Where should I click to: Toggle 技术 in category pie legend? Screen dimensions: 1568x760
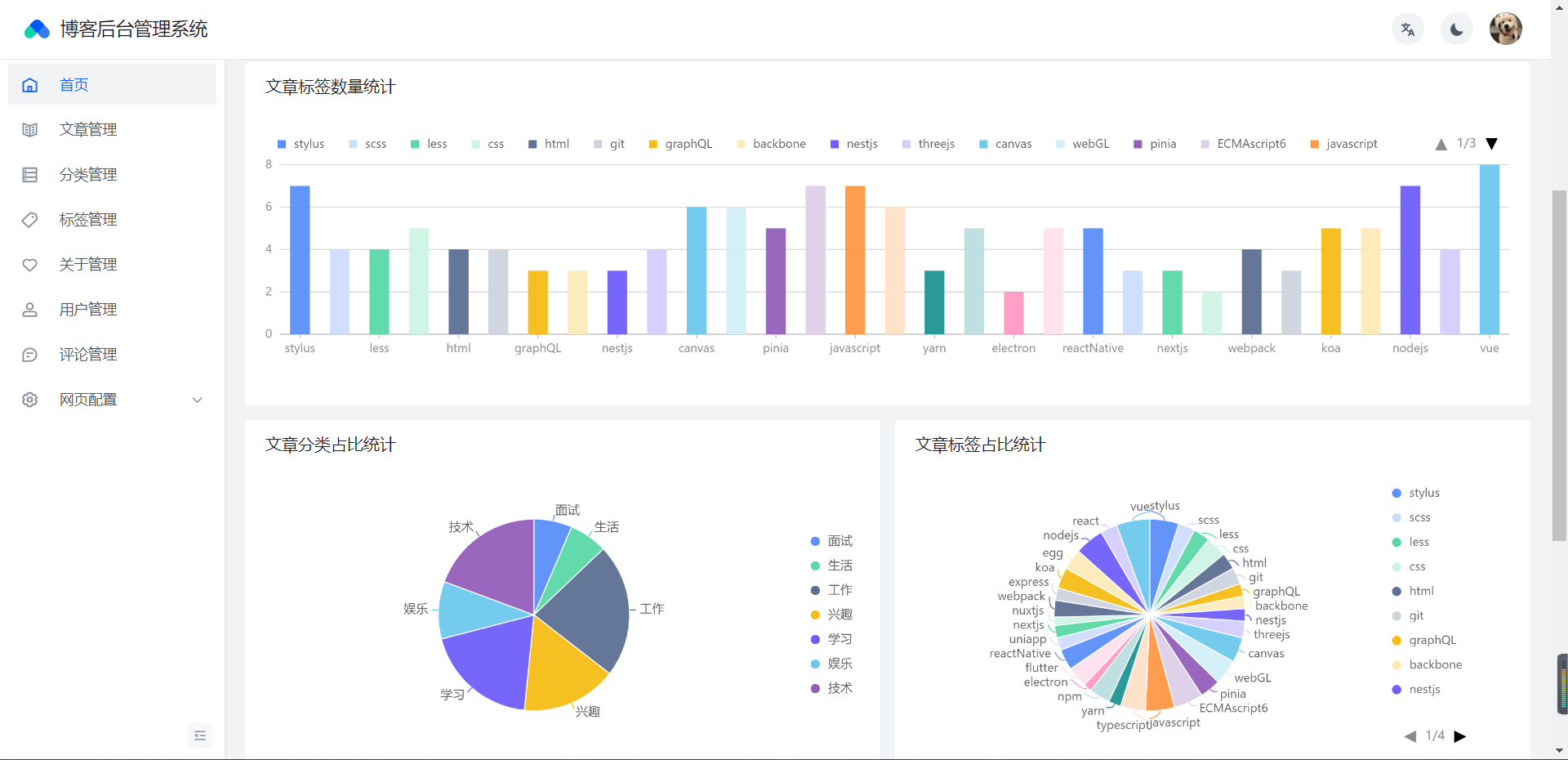[x=831, y=688]
